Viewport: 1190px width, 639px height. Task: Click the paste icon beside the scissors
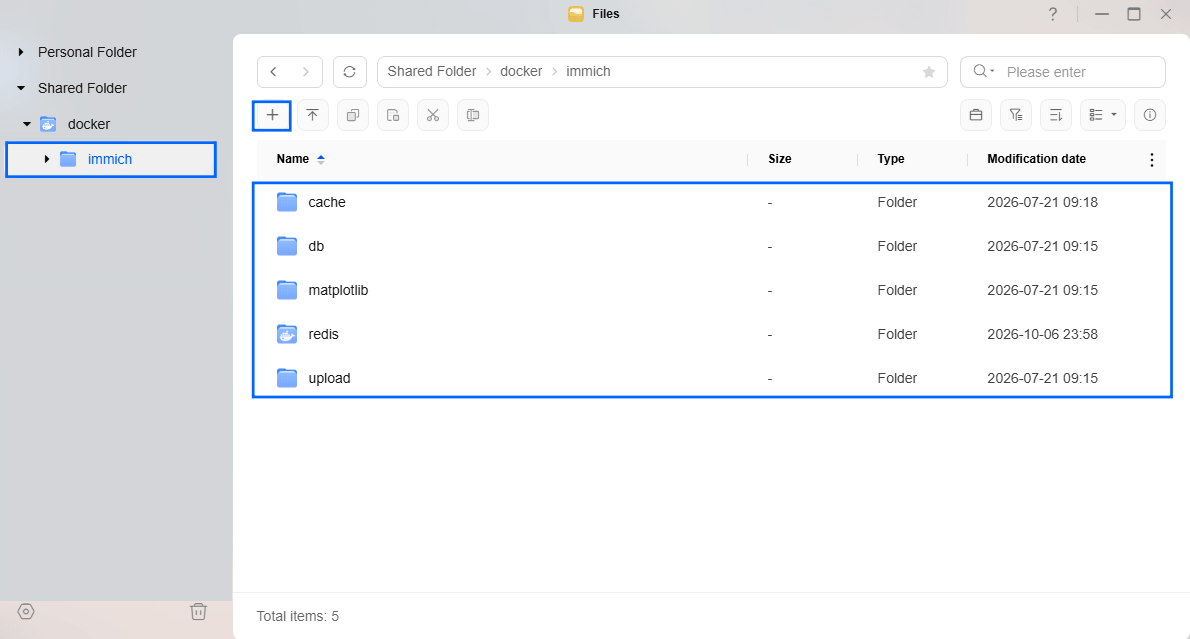click(x=393, y=115)
